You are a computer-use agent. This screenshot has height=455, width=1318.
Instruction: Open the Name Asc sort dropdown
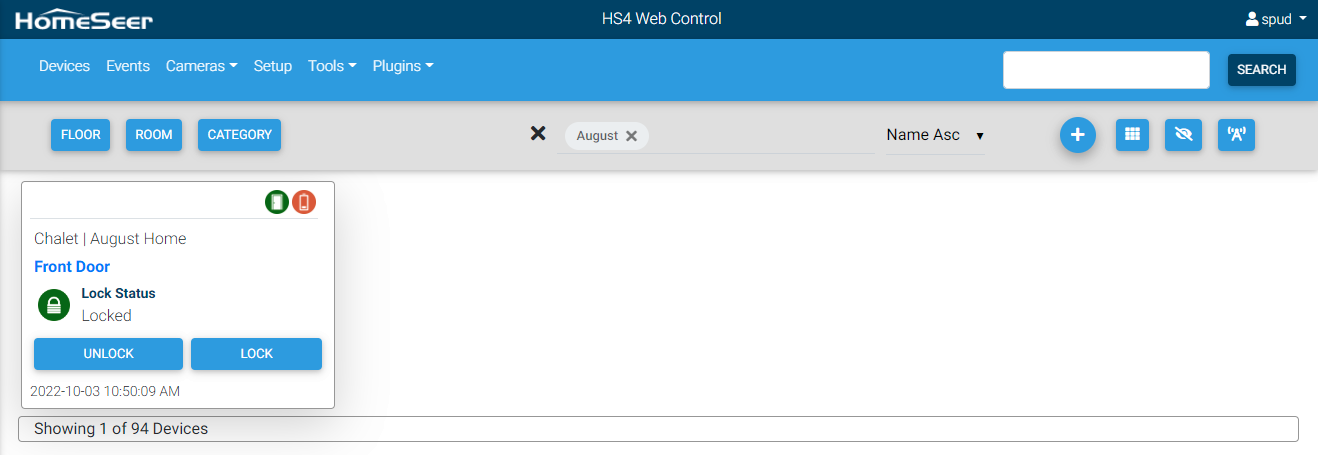[934, 135]
